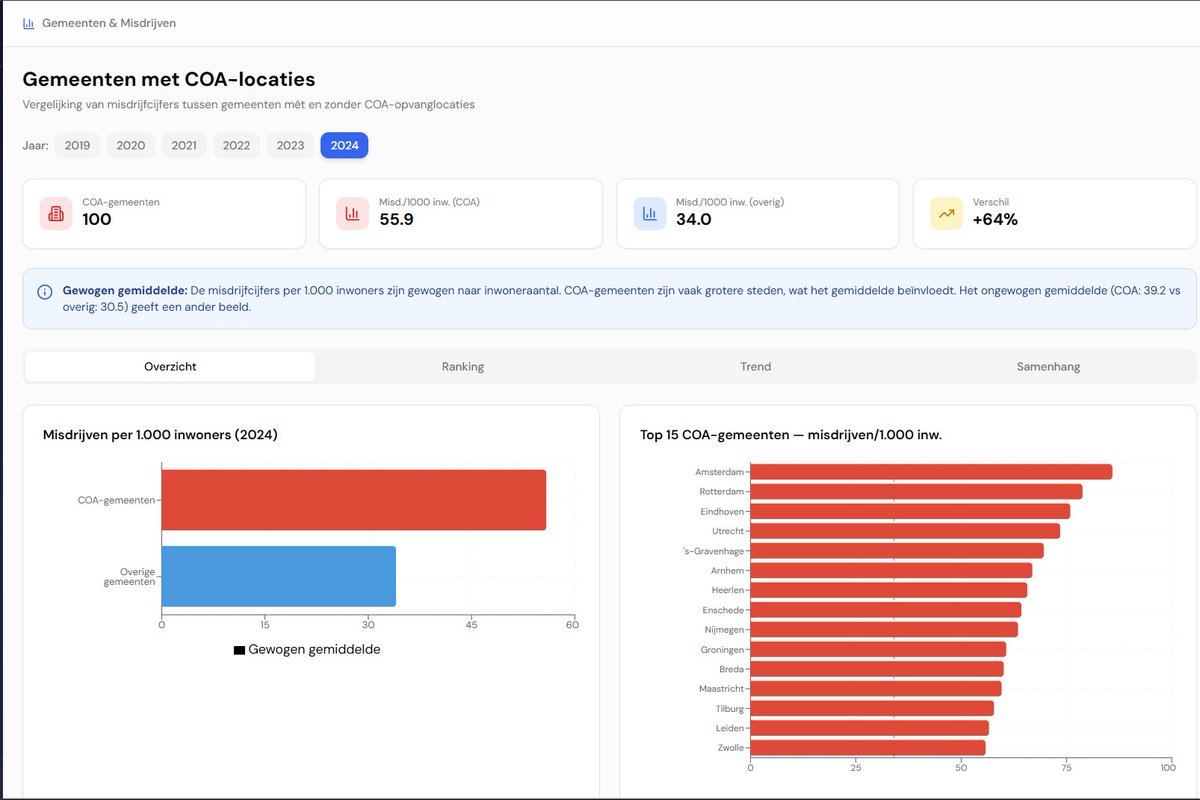
Task: Click the black Gewogen gemiddelde legend square
Action: click(x=239, y=650)
